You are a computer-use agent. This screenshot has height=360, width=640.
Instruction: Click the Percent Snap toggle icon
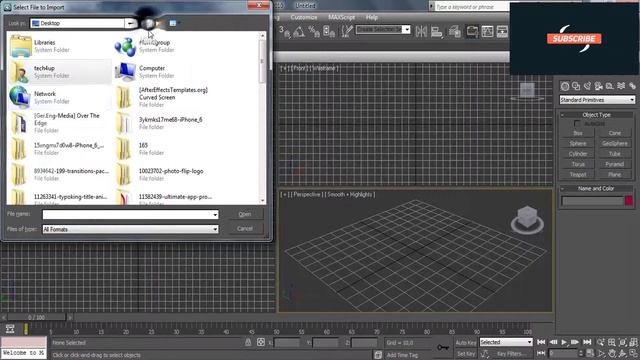(x=314, y=31)
